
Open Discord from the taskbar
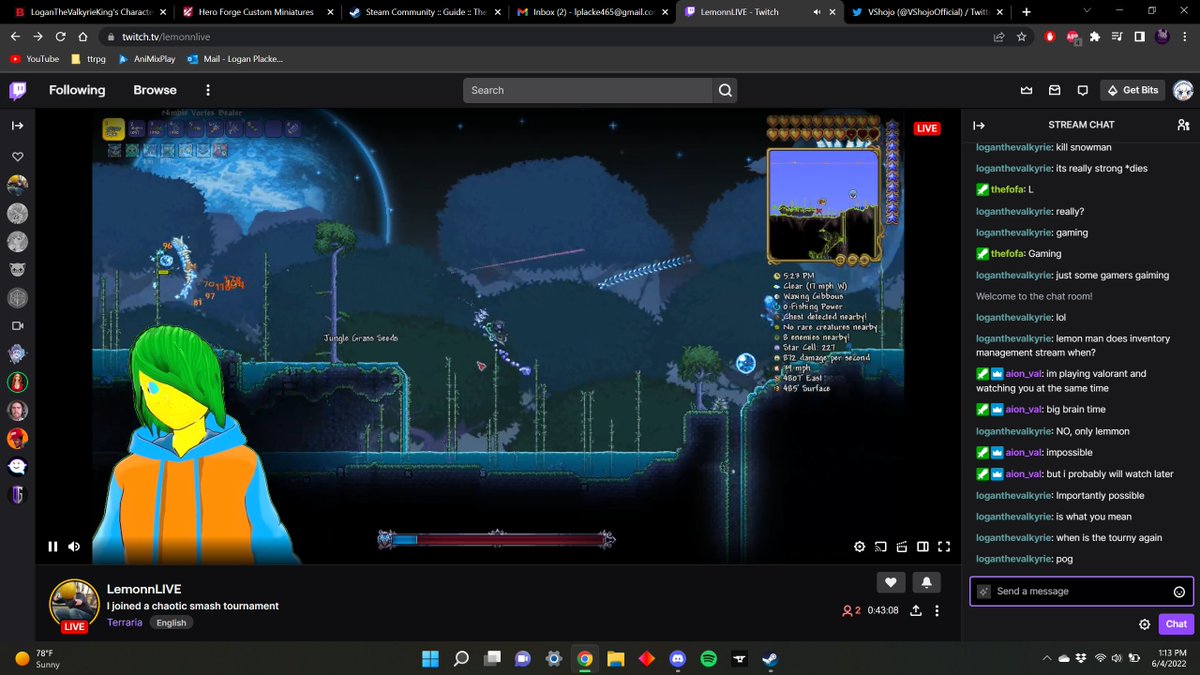click(678, 659)
